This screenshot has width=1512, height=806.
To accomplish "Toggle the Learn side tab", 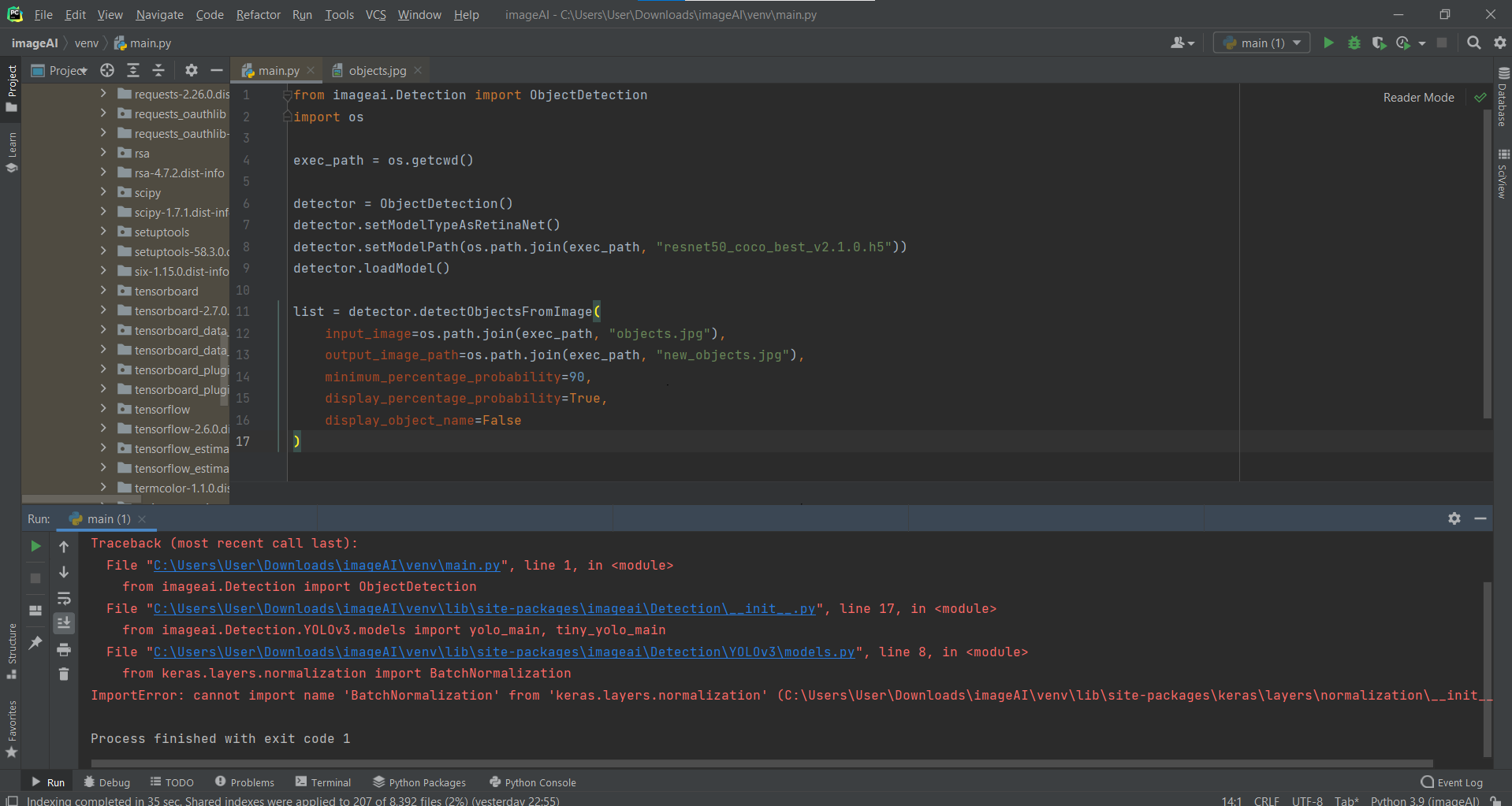I will (x=12, y=152).
